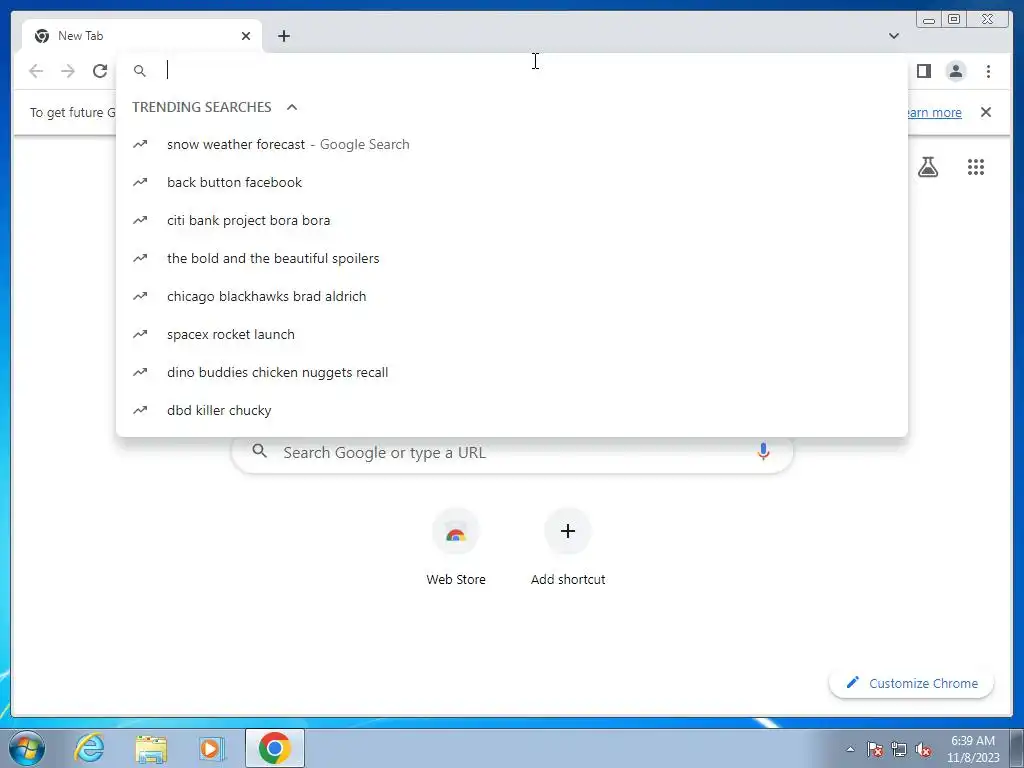Click the Chrome taskbar icon

click(x=274, y=748)
